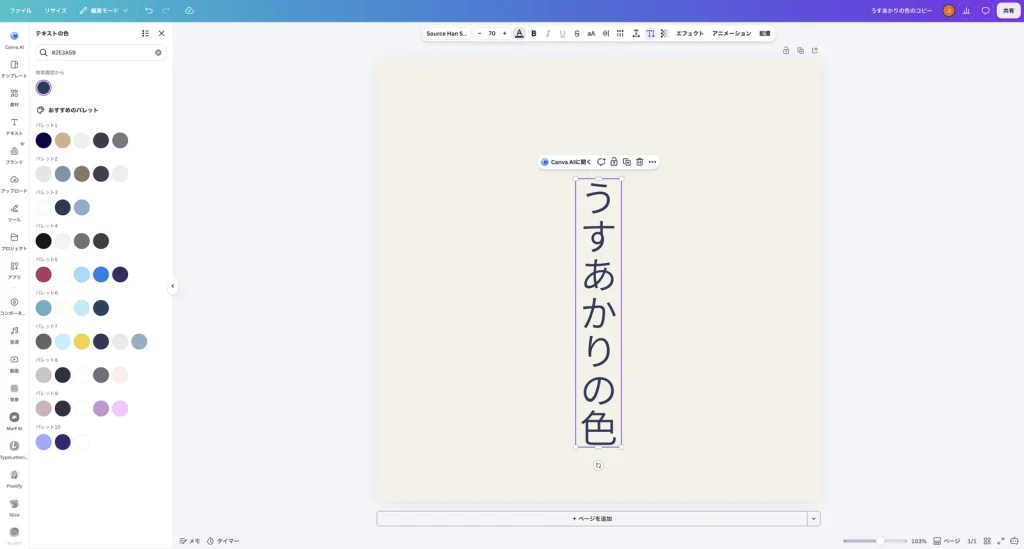This screenshot has width=1024, height=549.
Task: Open the ツール (tools) sidebar panel
Action: point(14,212)
